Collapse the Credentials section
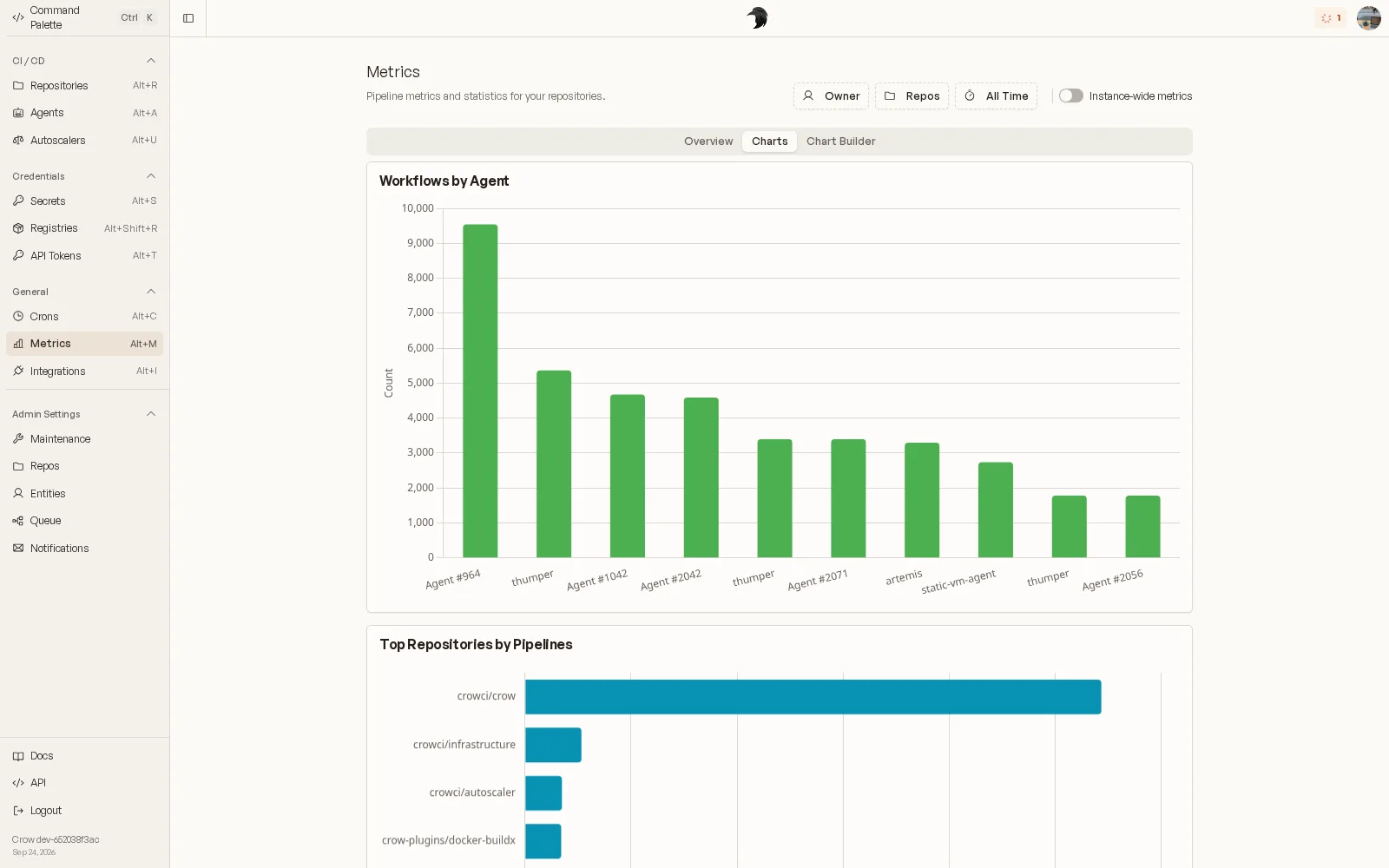1389x868 pixels. click(x=151, y=176)
